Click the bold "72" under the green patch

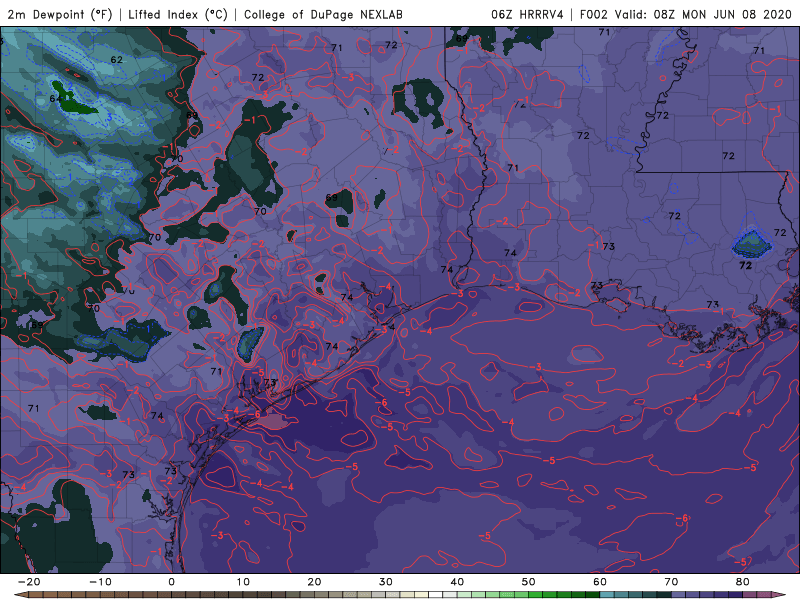[x=745, y=265]
